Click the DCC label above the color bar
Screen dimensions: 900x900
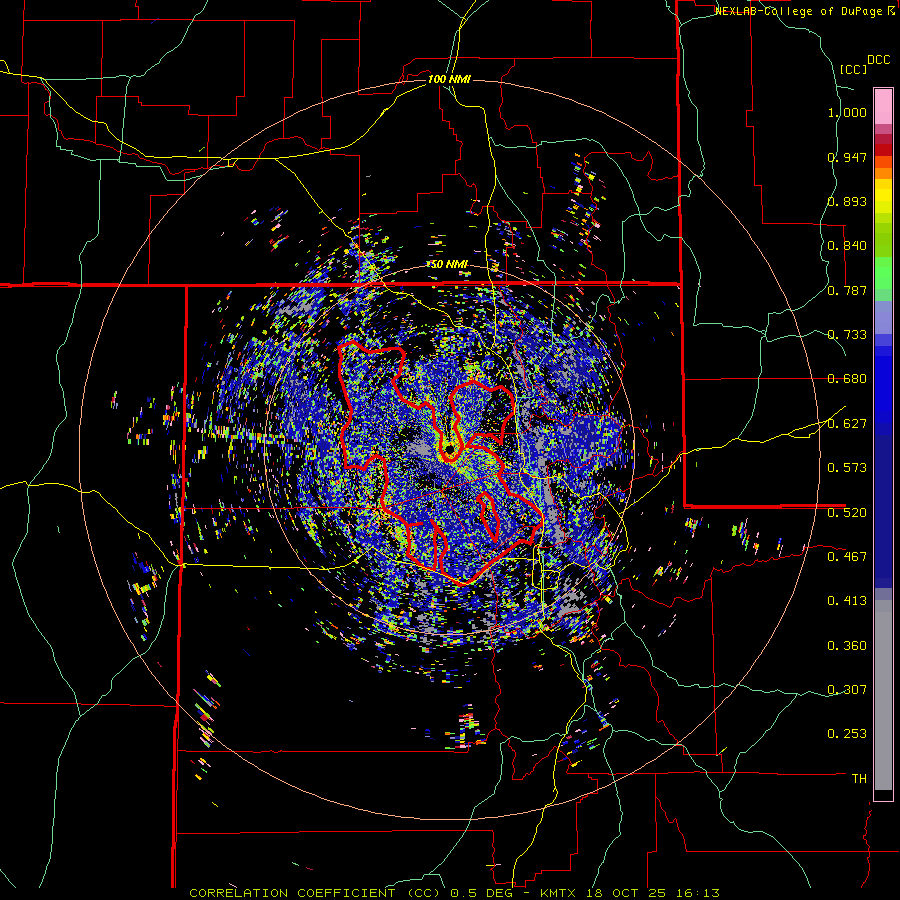(878, 60)
